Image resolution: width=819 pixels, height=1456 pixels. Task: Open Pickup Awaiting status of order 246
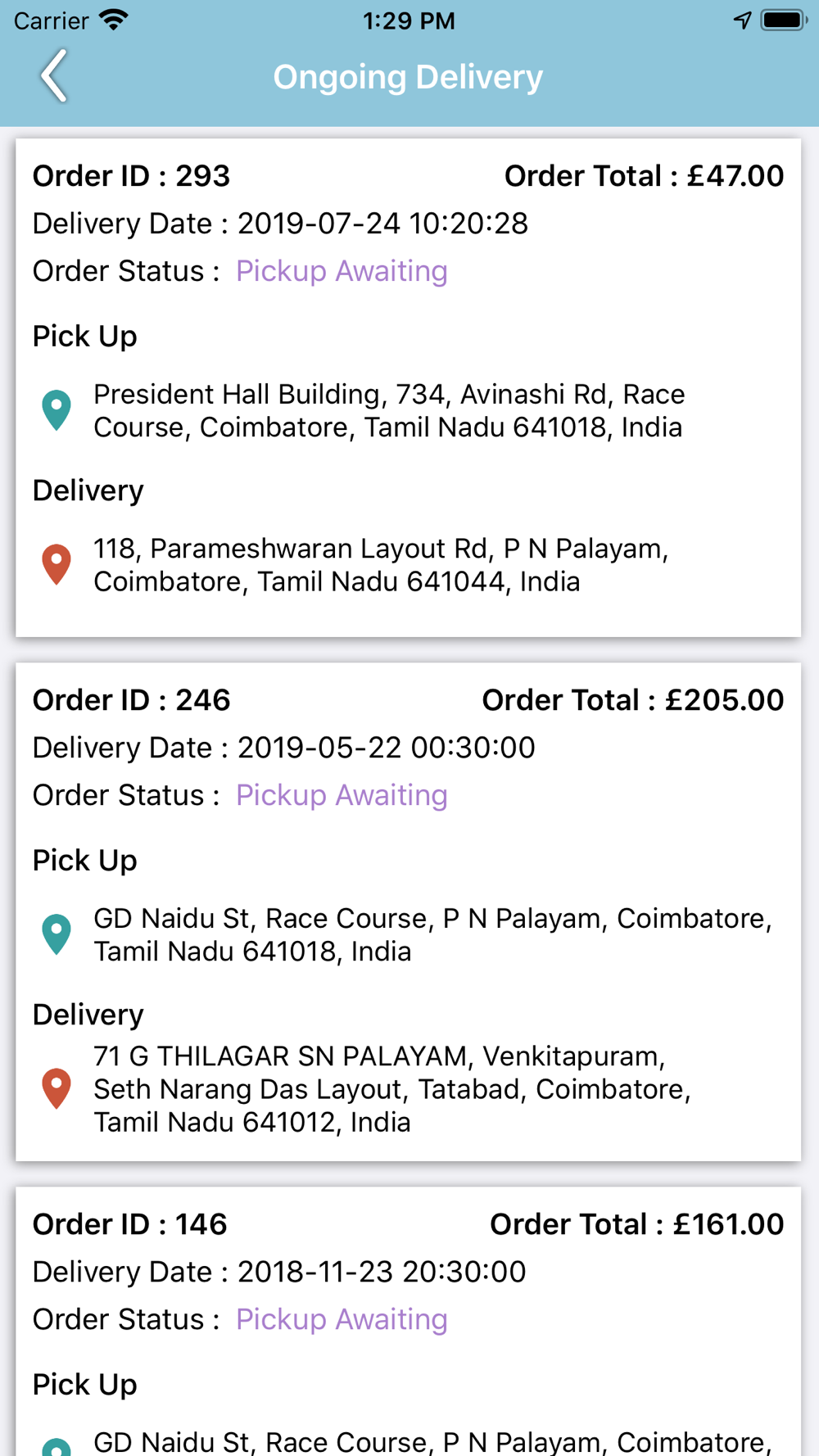tap(342, 795)
